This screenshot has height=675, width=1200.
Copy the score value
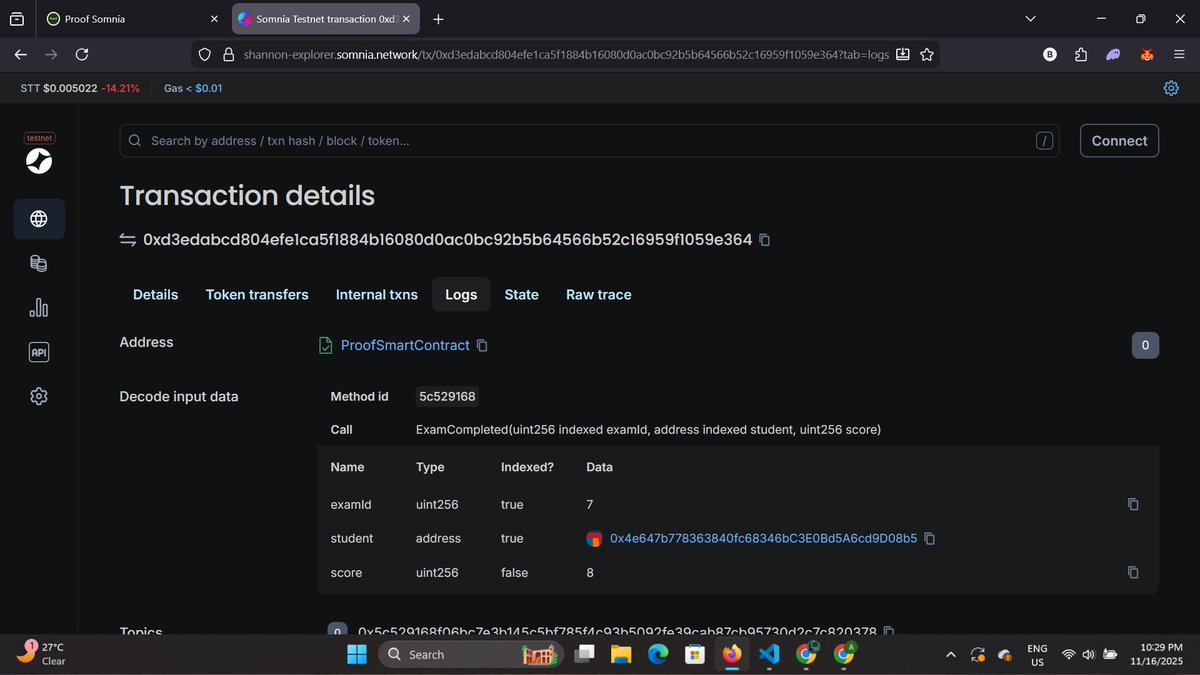pyautogui.click(x=1133, y=572)
